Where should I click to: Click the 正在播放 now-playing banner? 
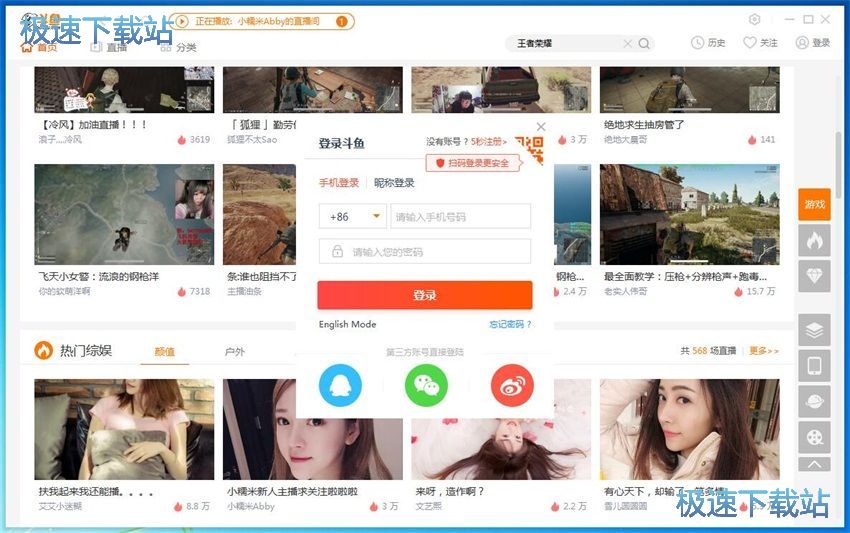261,22
